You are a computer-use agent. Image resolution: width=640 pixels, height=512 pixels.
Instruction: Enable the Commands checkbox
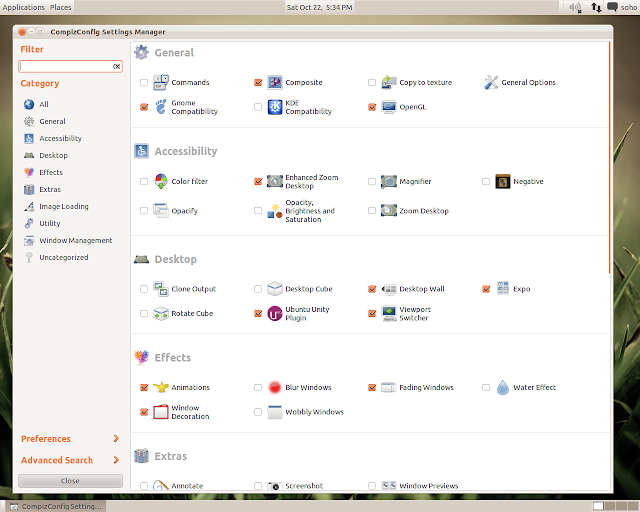pyautogui.click(x=144, y=82)
